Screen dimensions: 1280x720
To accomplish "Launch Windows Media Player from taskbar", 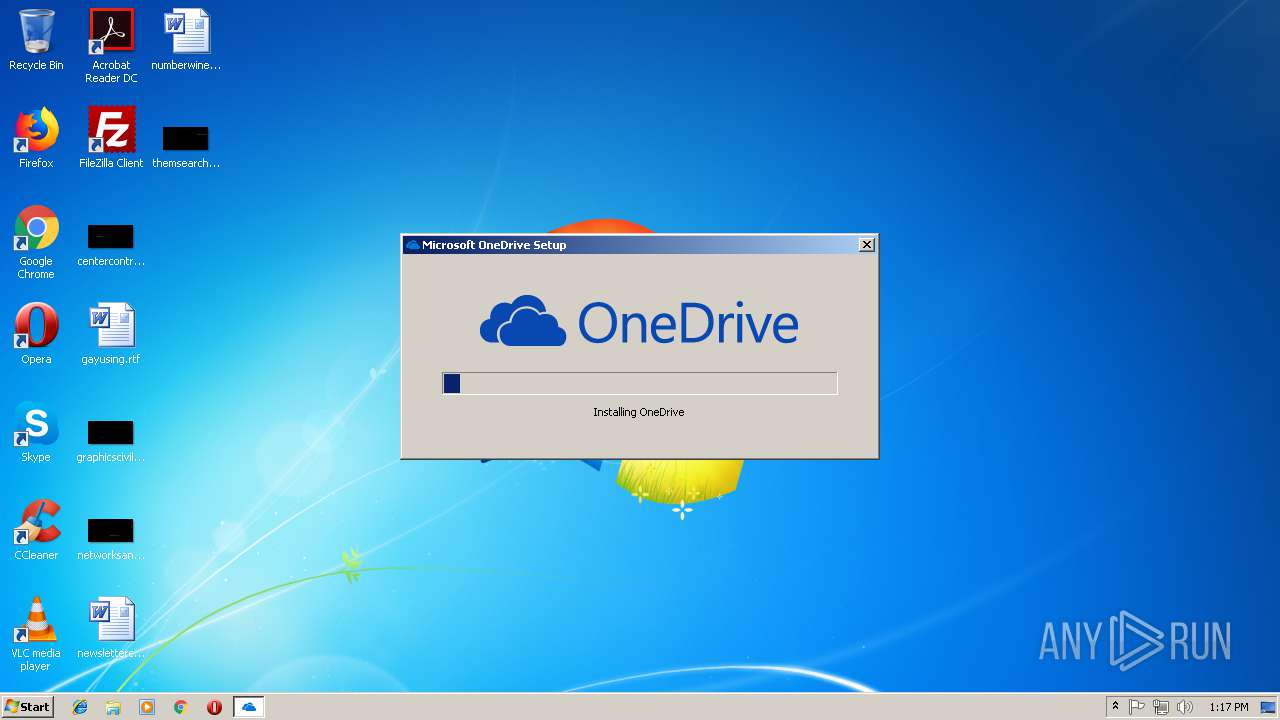I will [x=147, y=707].
